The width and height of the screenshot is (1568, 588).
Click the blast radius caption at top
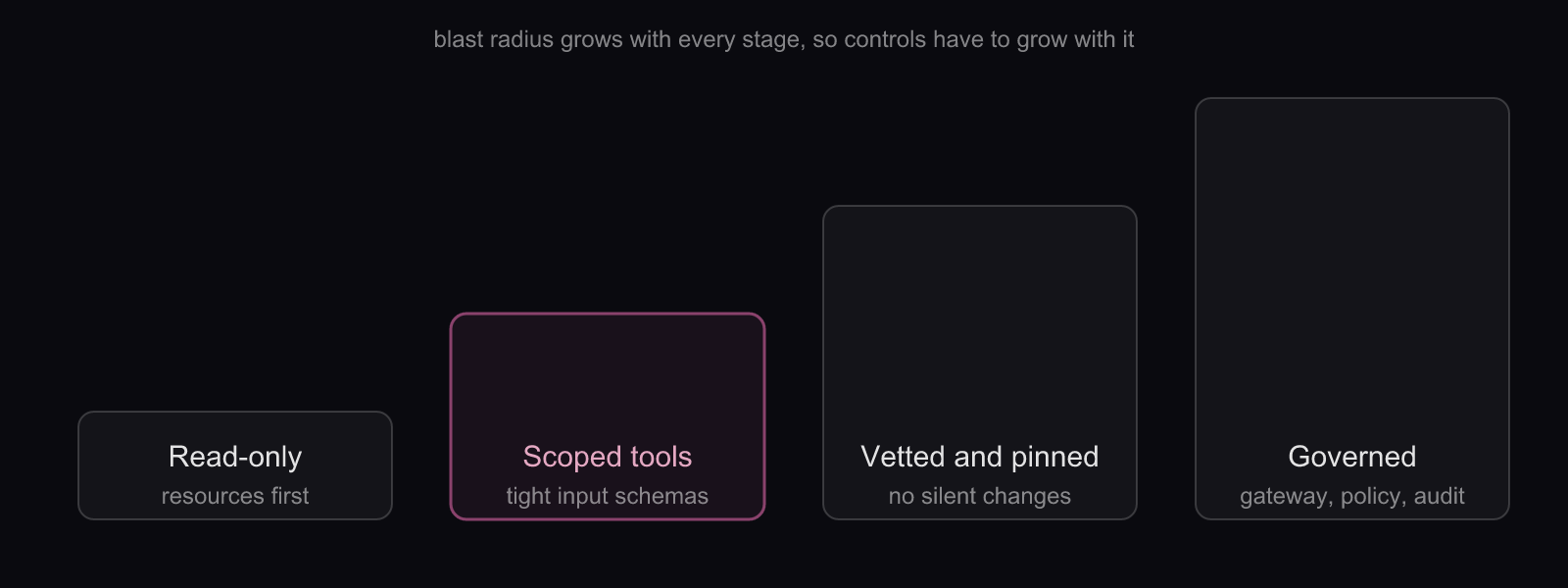coord(784,40)
